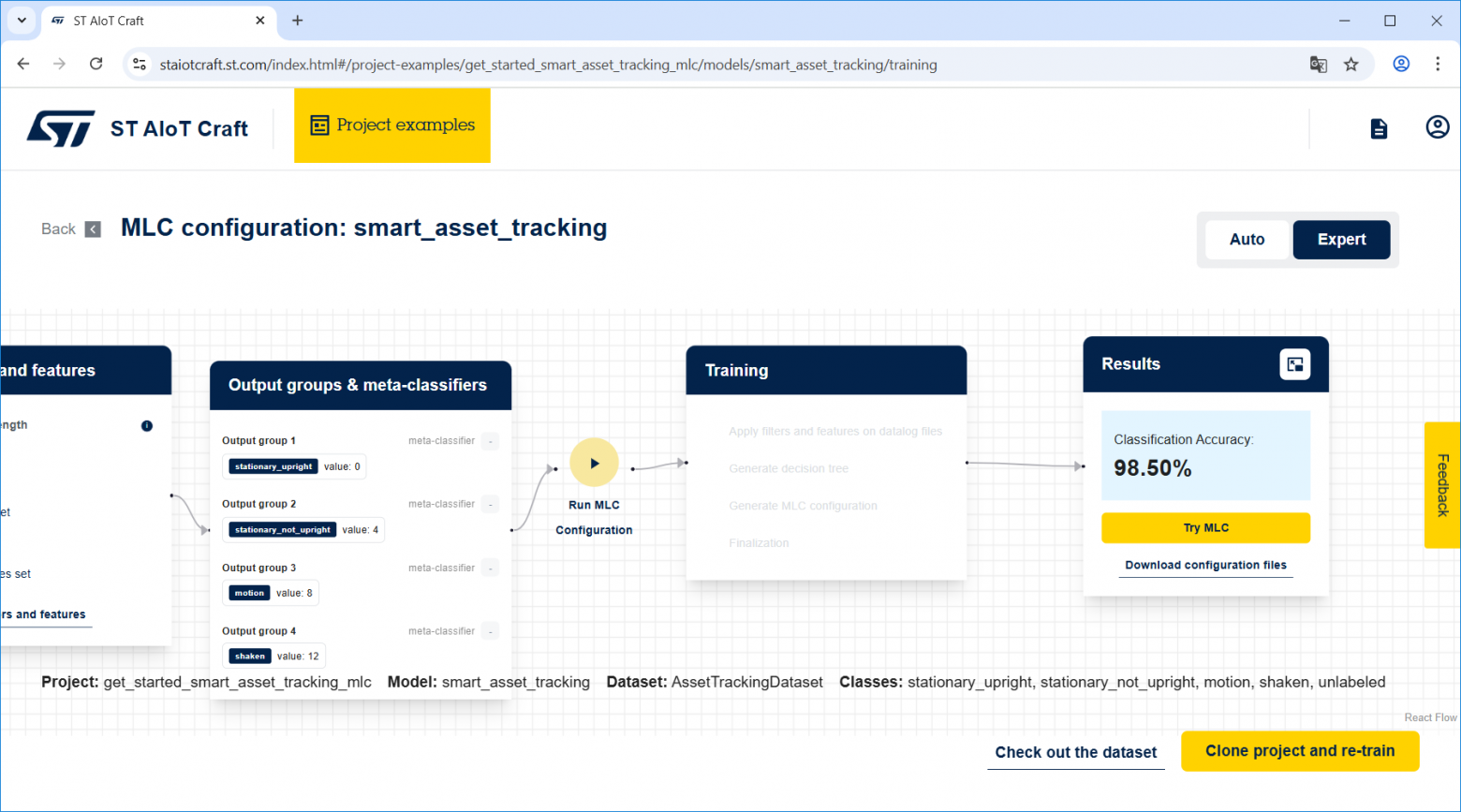The width and height of the screenshot is (1461, 812).
Task: Open the translate page icon
Action: coord(1319,65)
